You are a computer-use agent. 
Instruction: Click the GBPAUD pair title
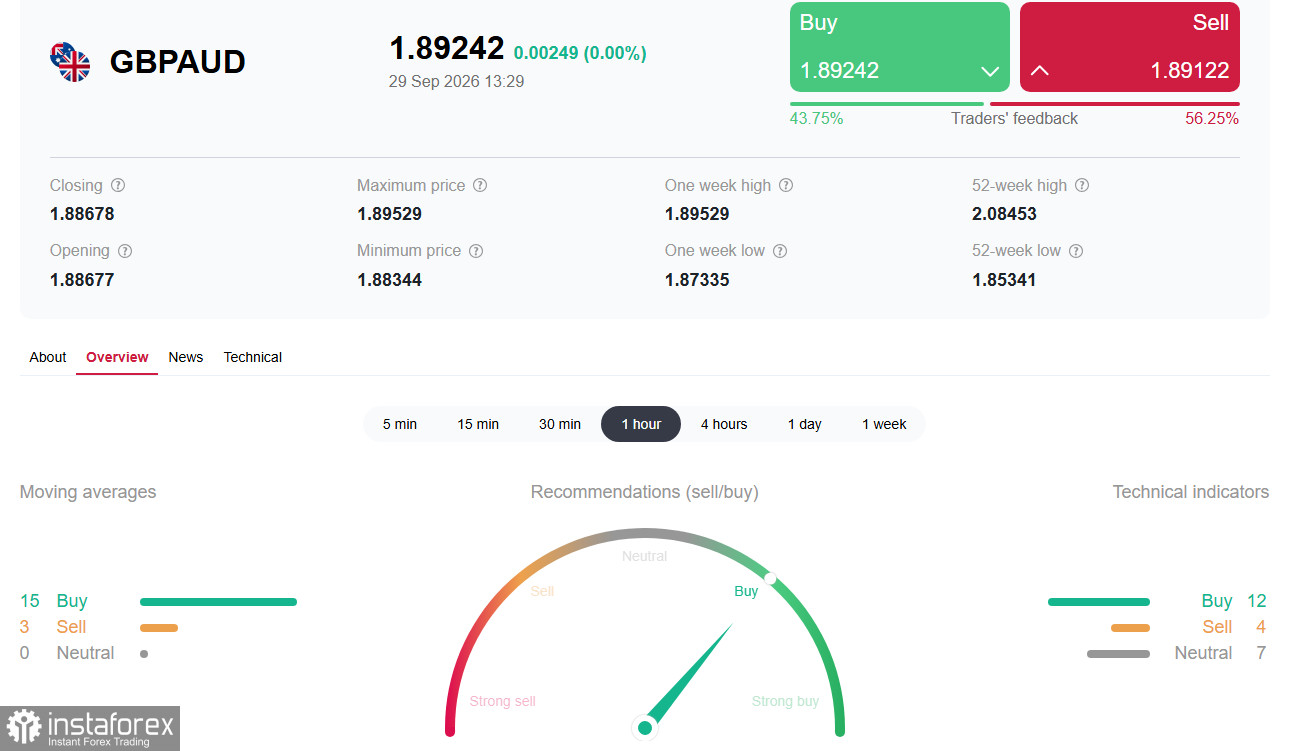[178, 62]
